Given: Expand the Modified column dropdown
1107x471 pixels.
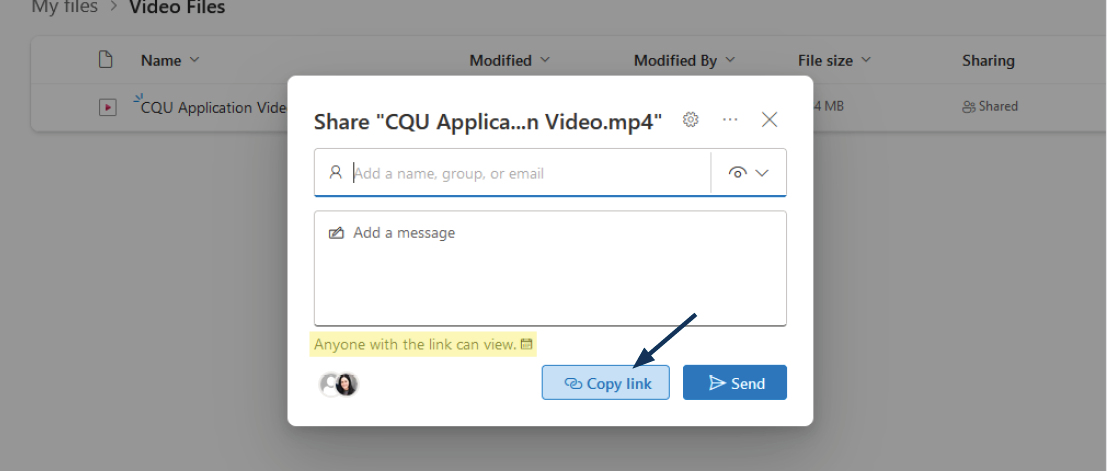Looking at the screenshot, I should 545,61.
